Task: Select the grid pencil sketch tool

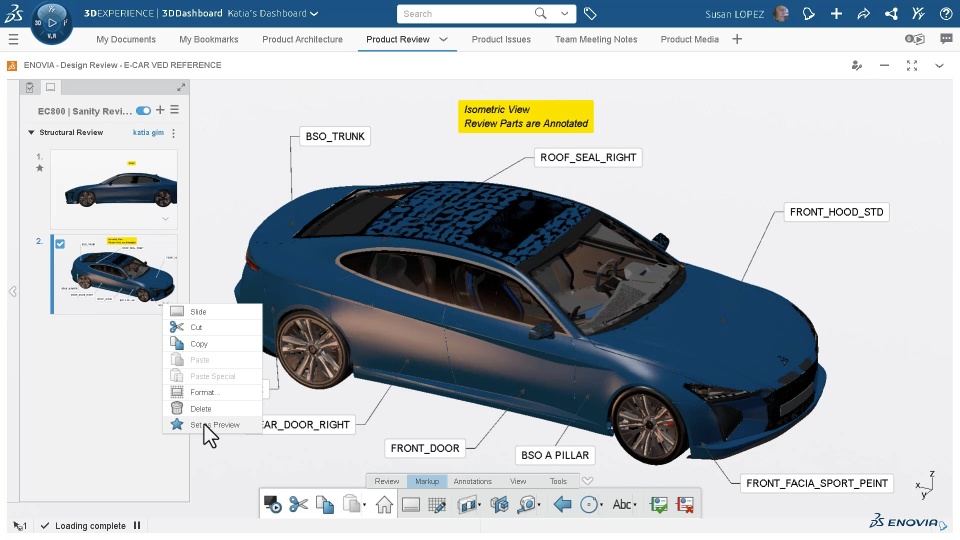Action: [437, 504]
